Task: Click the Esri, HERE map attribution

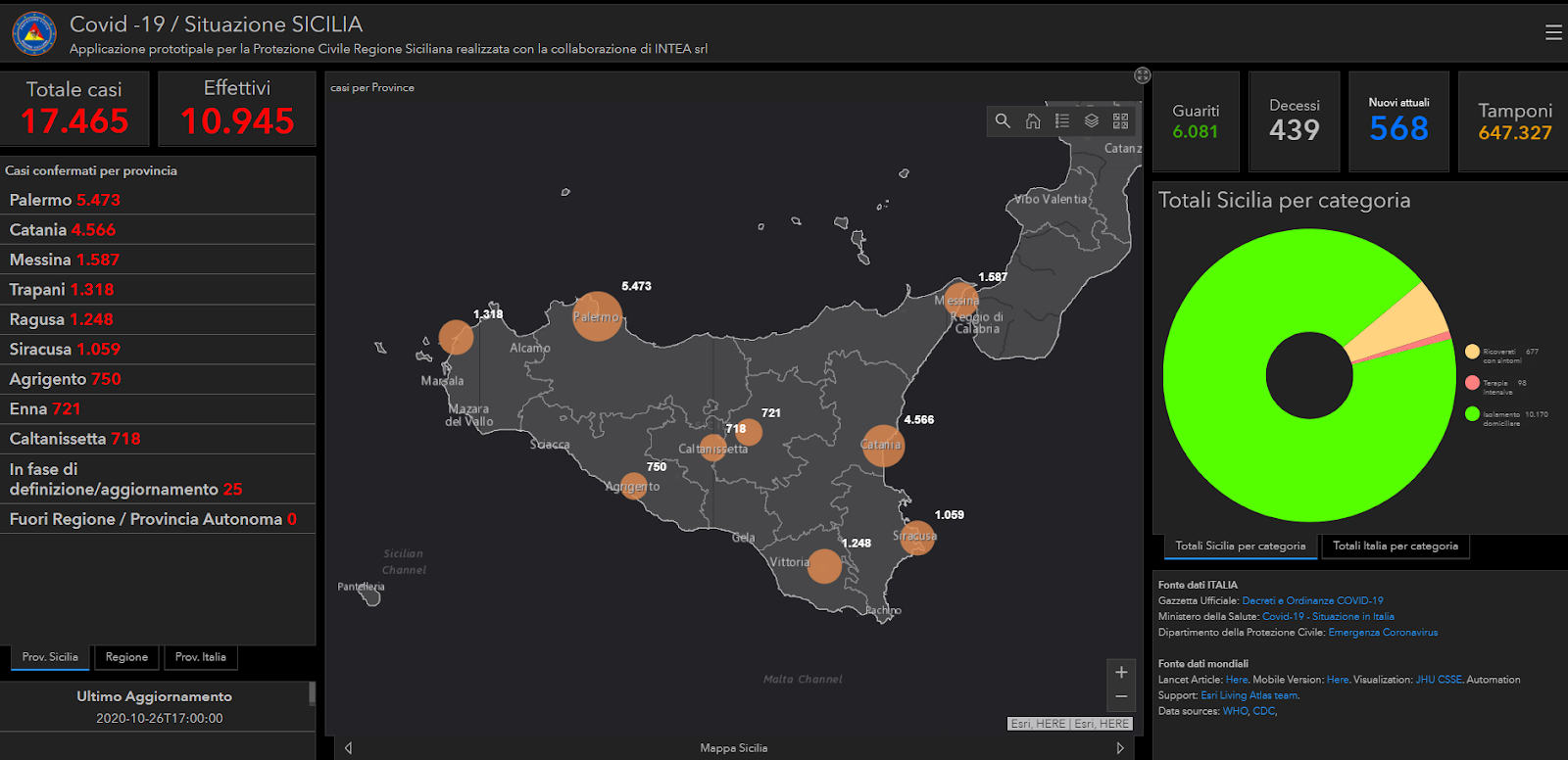Action: coord(1070,724)
